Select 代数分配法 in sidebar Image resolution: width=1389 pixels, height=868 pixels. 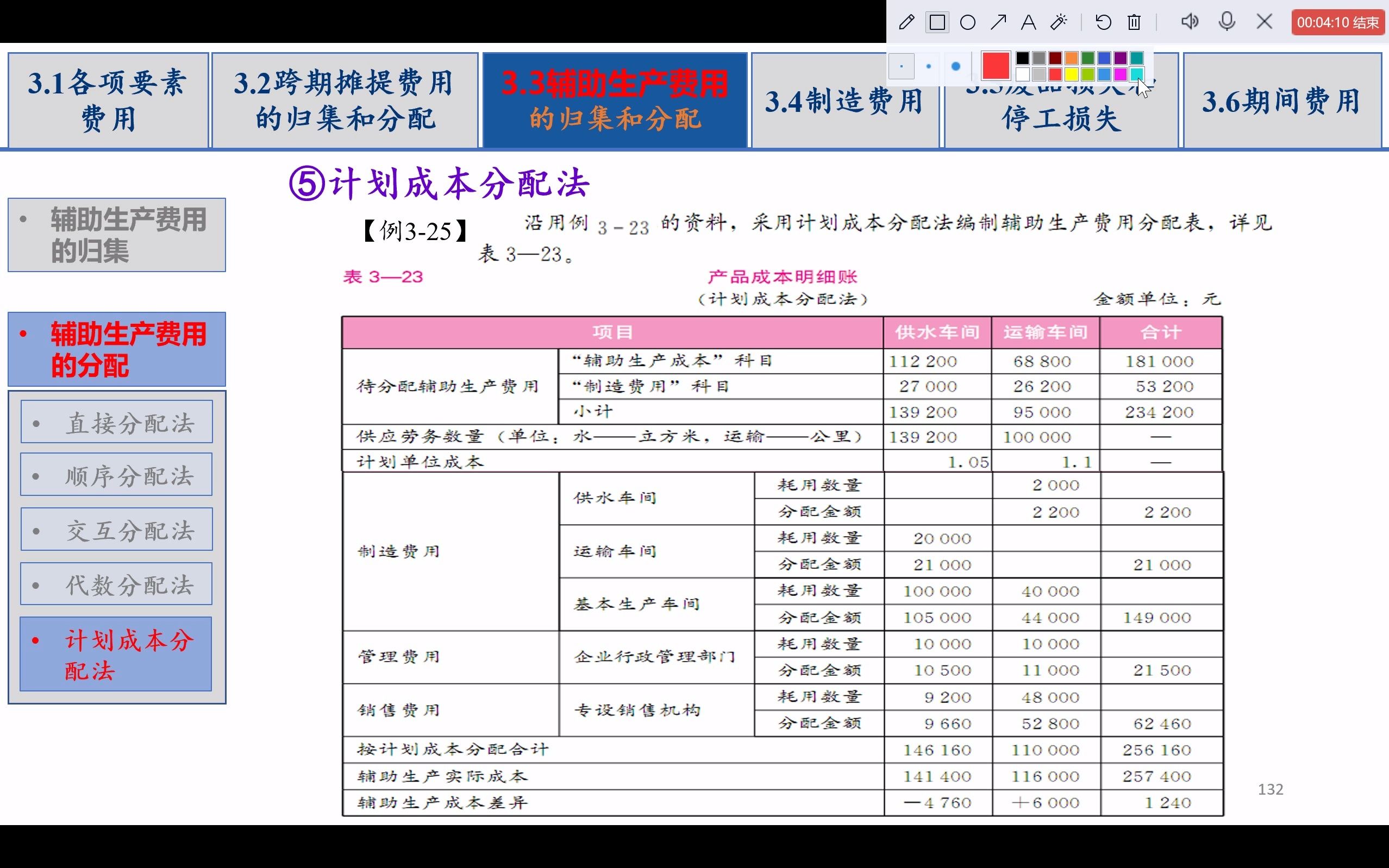[116, 584]
